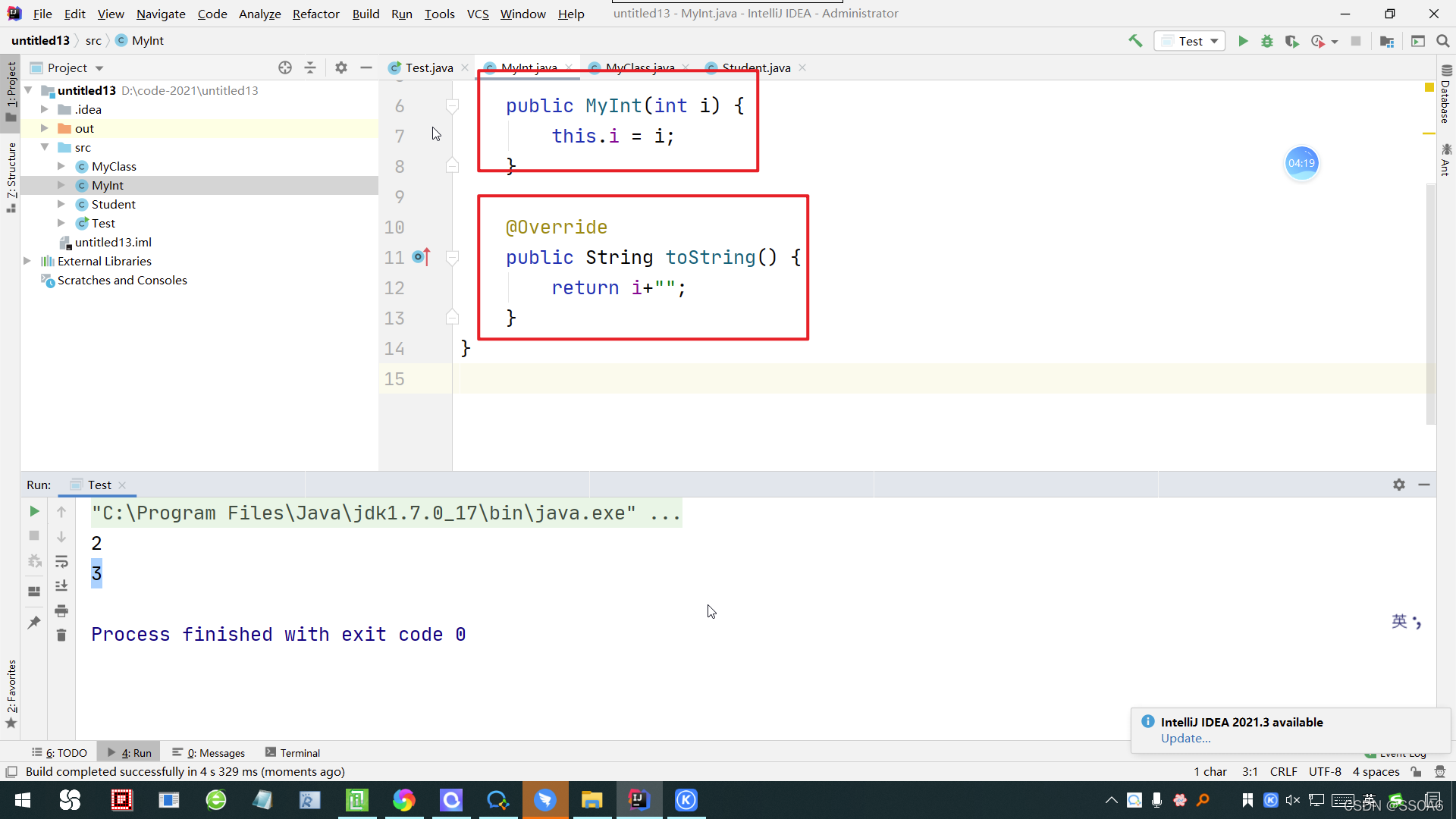Toggle tool window buttons icon bottom-left
Image resolution: width=1456 pixels, height=819 pixels.
[11, 772]
